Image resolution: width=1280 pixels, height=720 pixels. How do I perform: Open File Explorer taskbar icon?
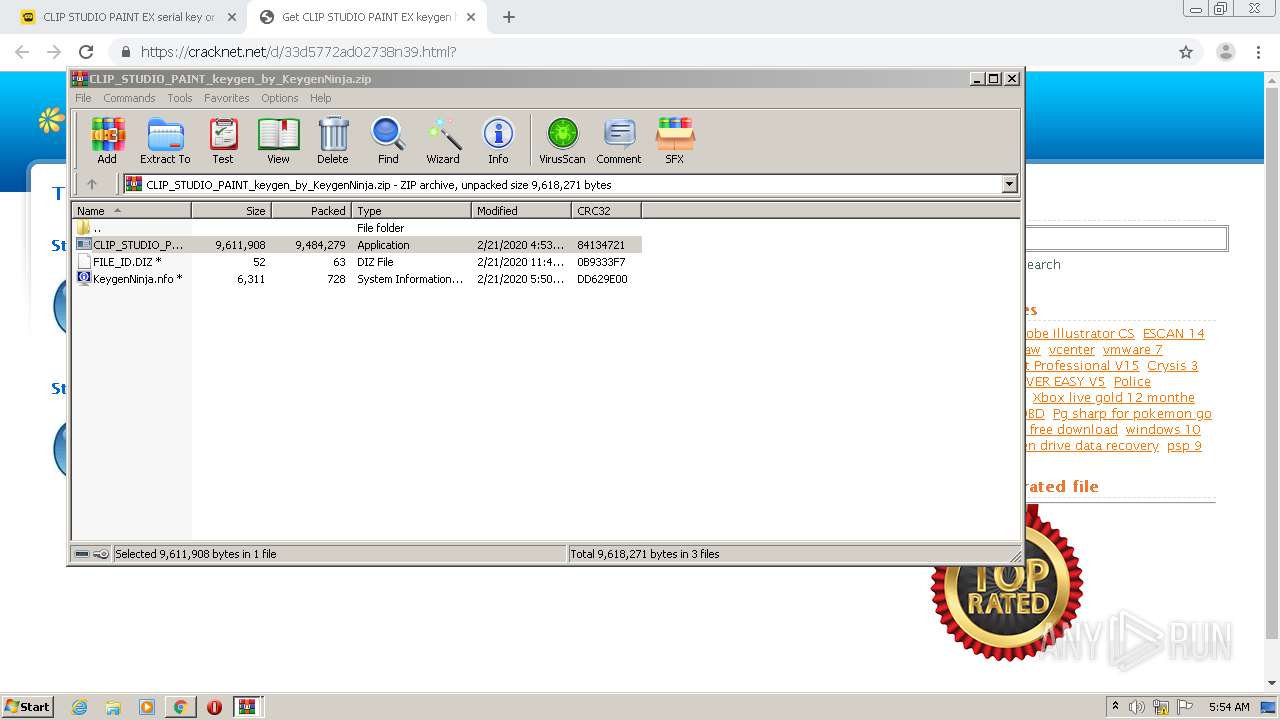[113, 707]
